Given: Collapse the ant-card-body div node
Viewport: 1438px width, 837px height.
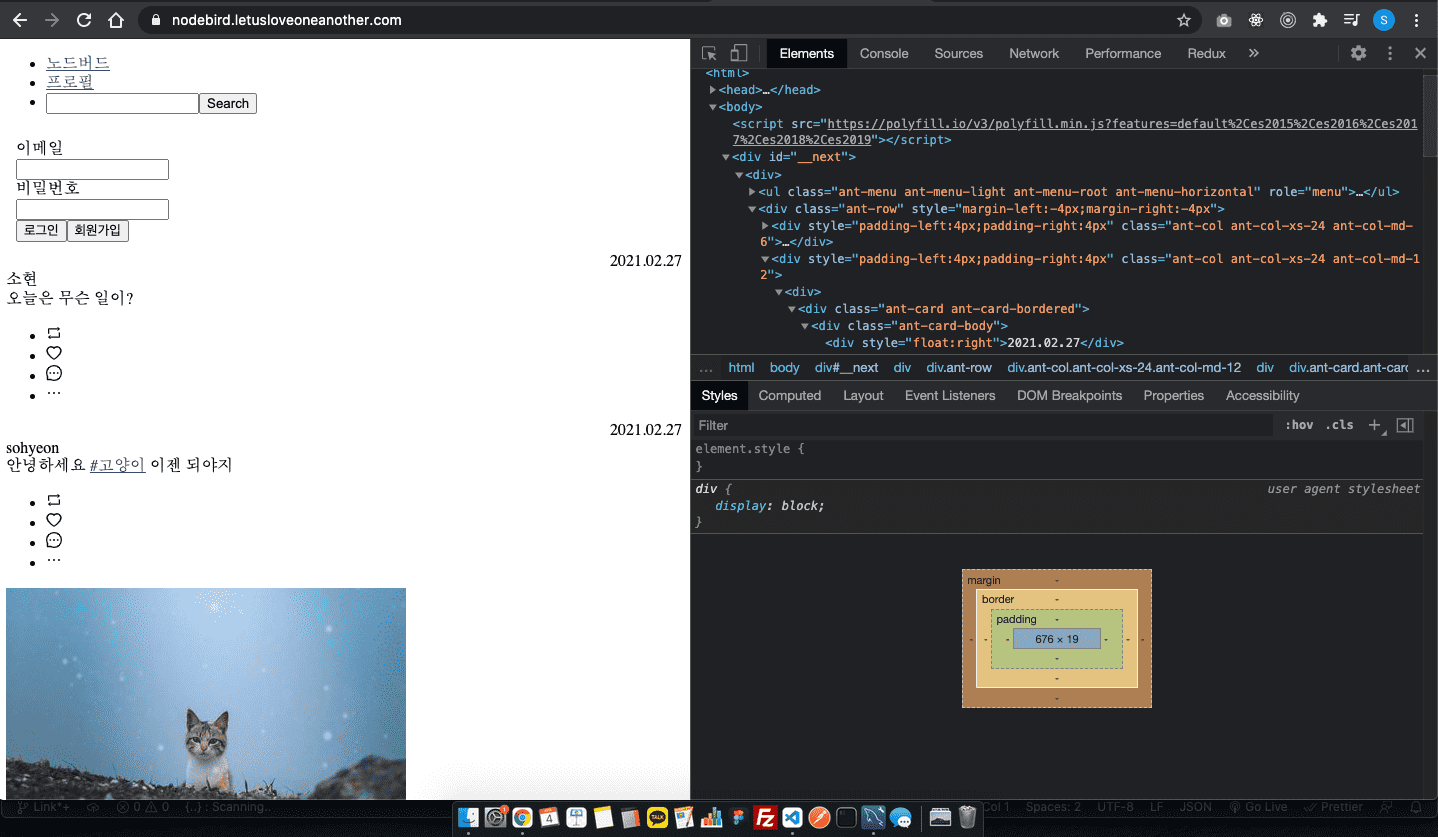Looking at the screenshot, I should 805,326.
